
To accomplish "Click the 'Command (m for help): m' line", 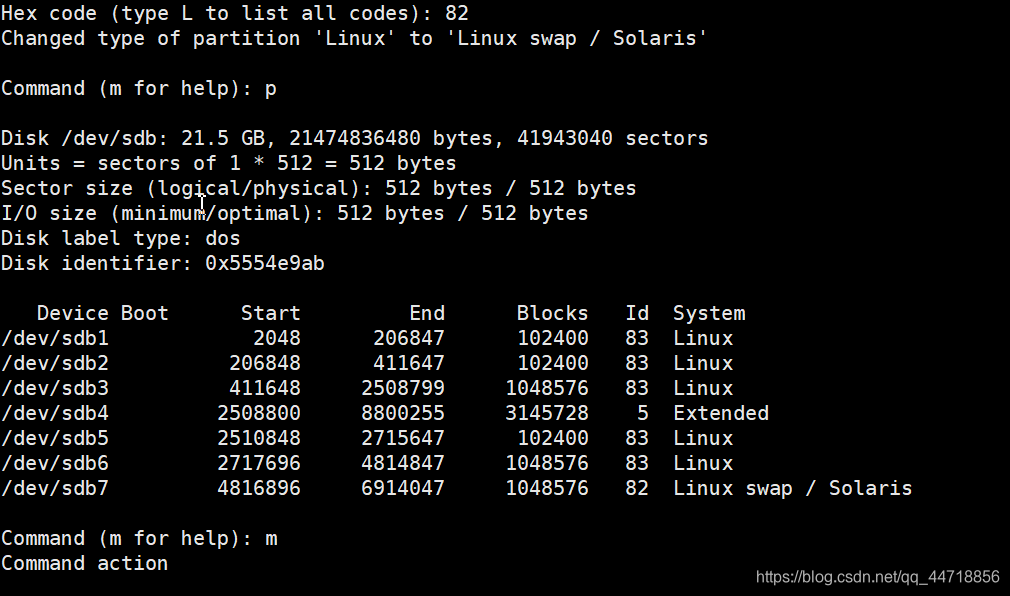I will [x=139, y=539].
